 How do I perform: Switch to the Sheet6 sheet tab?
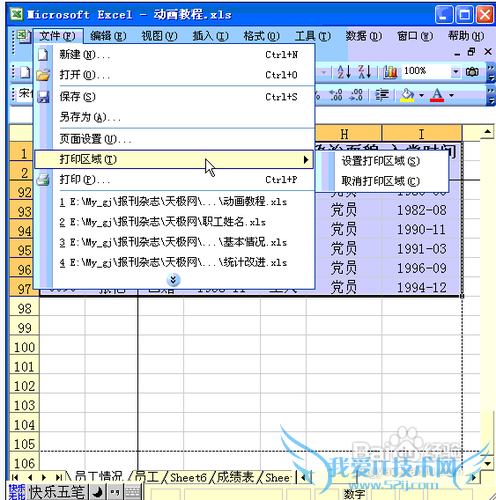click(188, 477)
